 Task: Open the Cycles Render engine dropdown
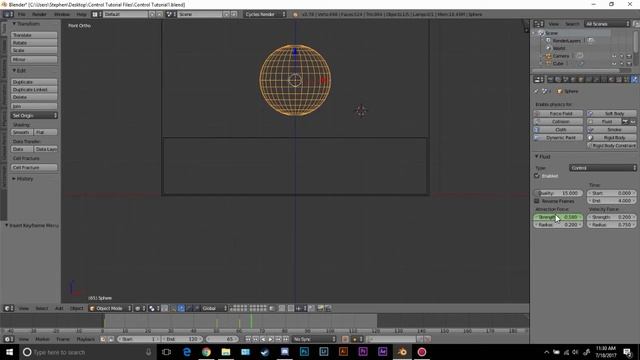click(x=265, y=14)
